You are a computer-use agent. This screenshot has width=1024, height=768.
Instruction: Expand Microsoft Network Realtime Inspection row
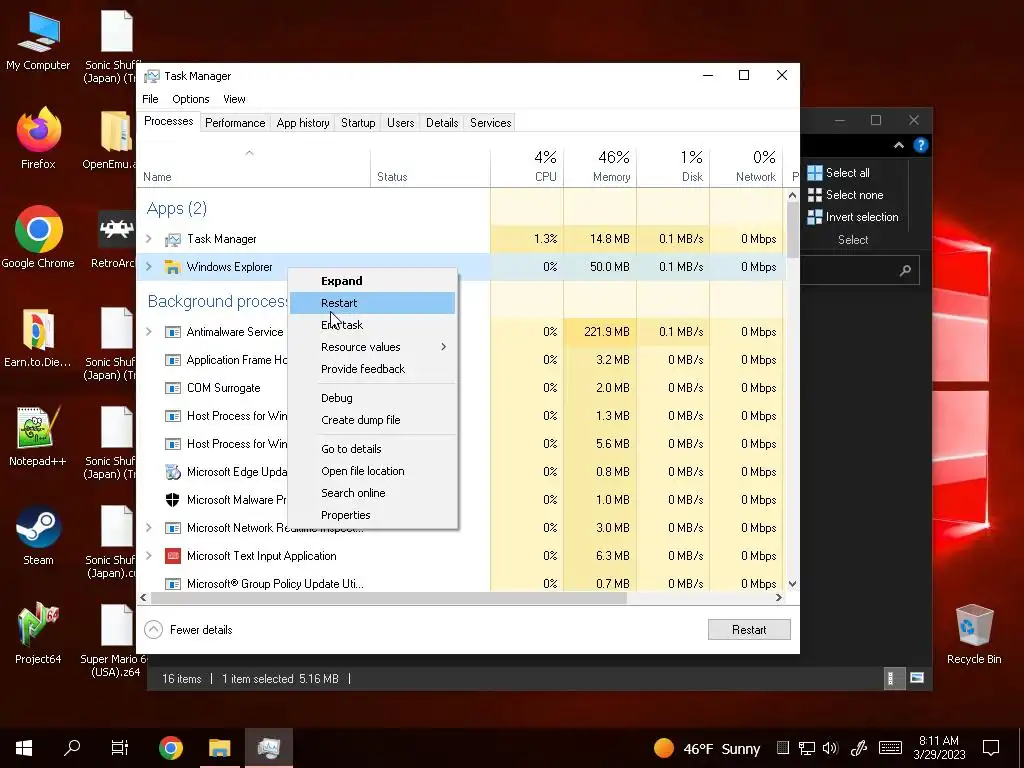click(149, 528)
